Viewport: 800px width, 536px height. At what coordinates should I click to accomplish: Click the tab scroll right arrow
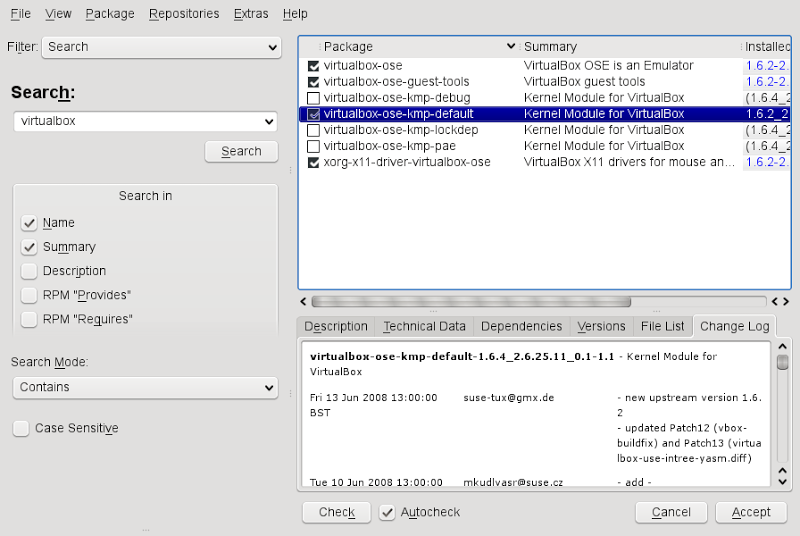click(786, 301)
